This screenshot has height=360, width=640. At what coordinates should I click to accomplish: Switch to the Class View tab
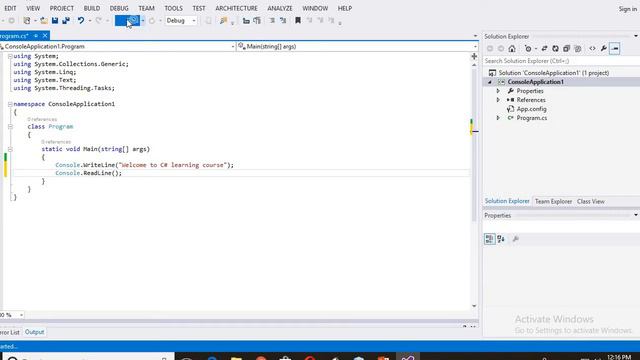(591, 201)
